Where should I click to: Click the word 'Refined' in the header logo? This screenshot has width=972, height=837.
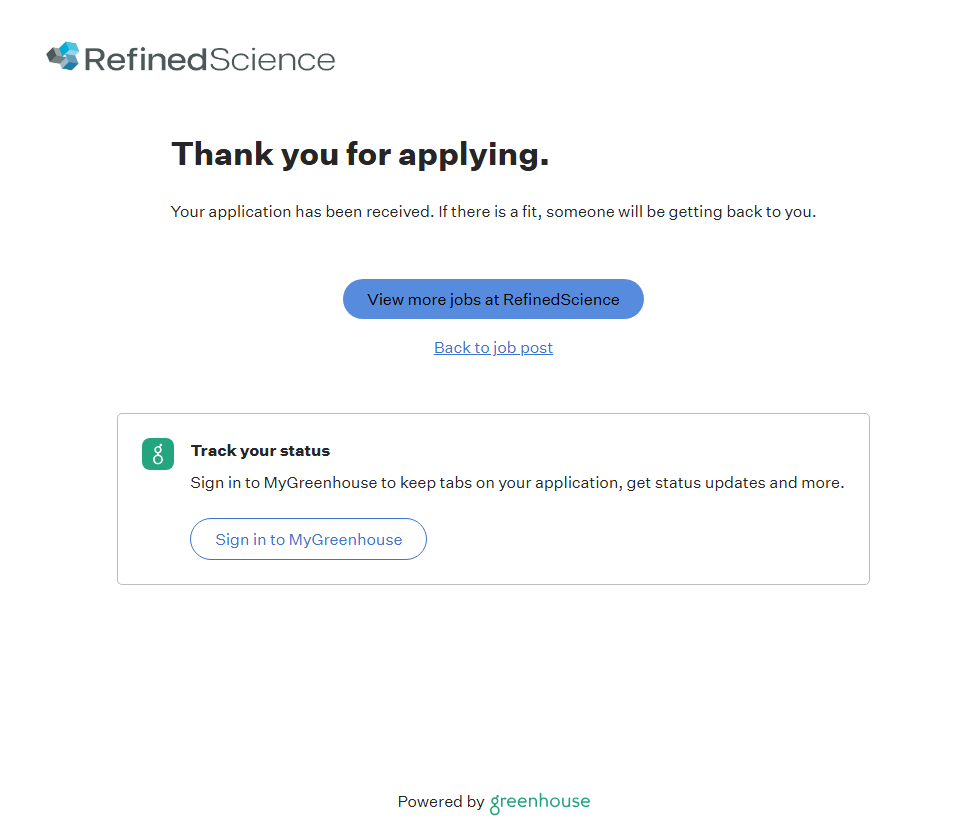coord(145,59)
